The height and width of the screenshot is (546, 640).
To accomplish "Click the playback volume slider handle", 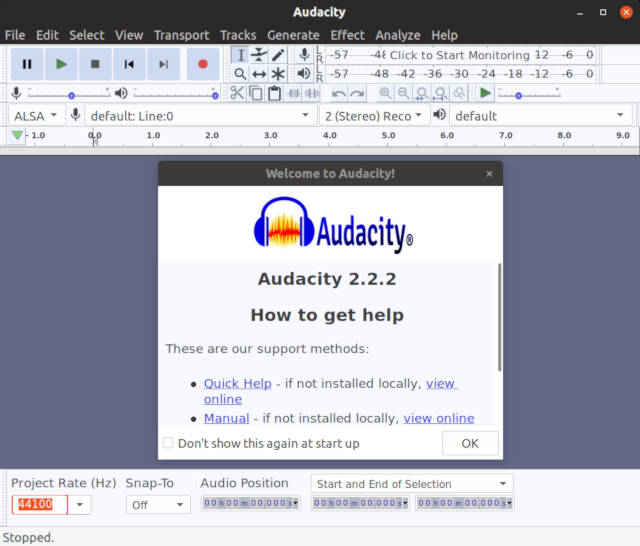I will 215,96.
